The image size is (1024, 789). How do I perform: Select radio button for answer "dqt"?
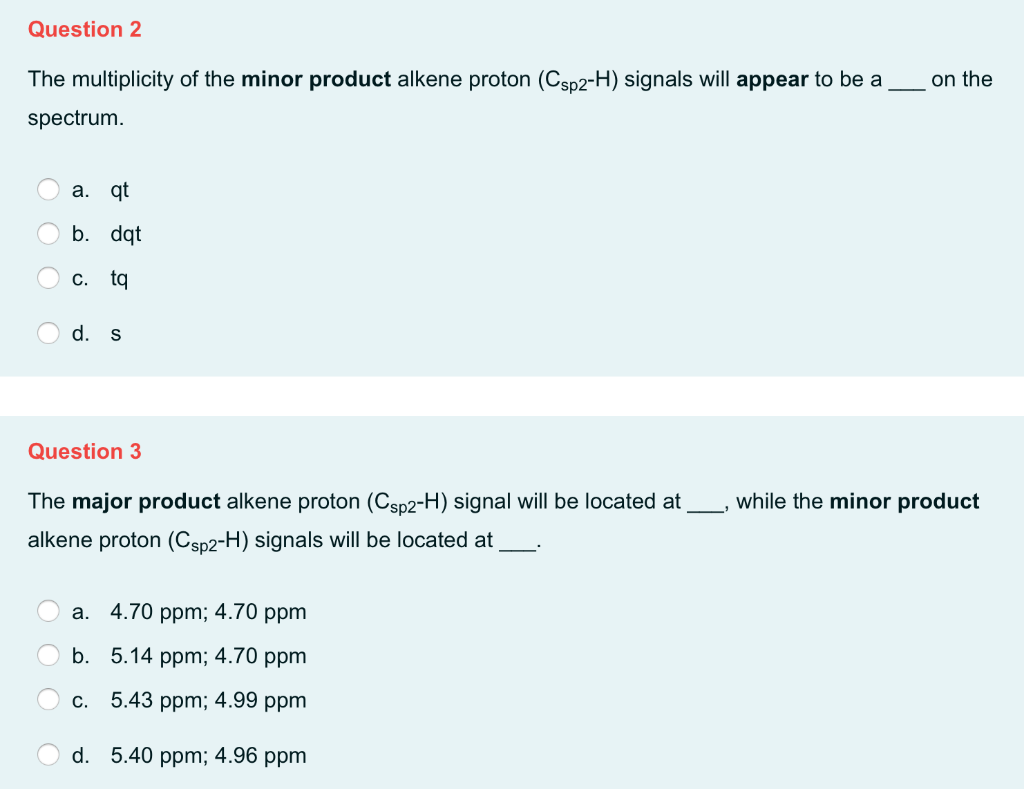(48, 233)
